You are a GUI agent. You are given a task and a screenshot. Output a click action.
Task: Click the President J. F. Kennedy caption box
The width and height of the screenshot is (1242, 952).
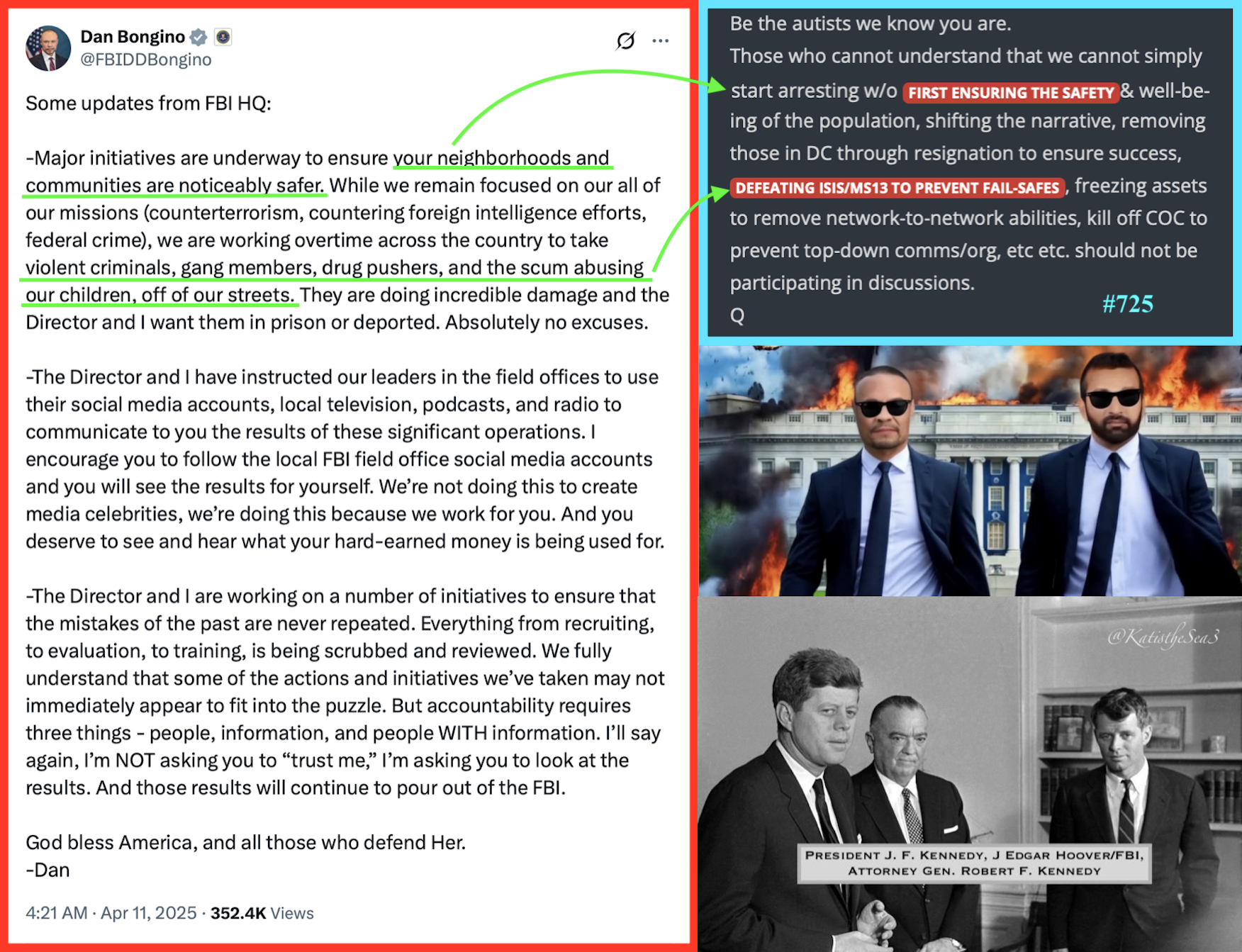974,863
